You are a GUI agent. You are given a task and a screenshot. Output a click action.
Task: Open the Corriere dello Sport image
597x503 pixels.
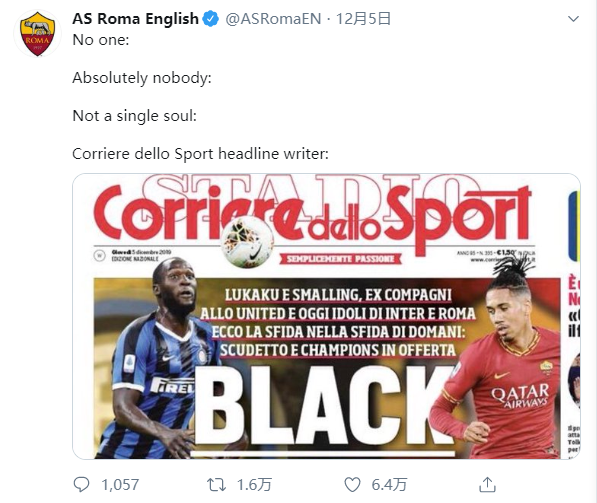(326, 316)
